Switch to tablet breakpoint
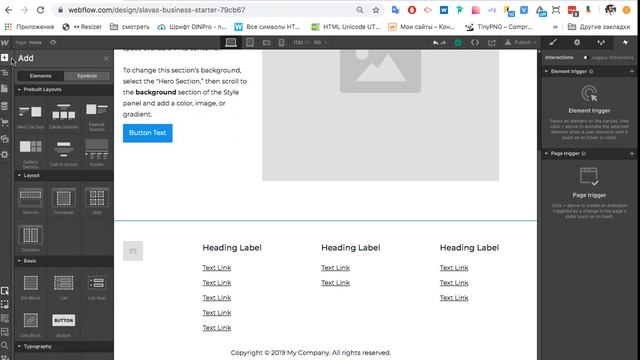Viewport: 640px width, 360px height. (250, 42)
